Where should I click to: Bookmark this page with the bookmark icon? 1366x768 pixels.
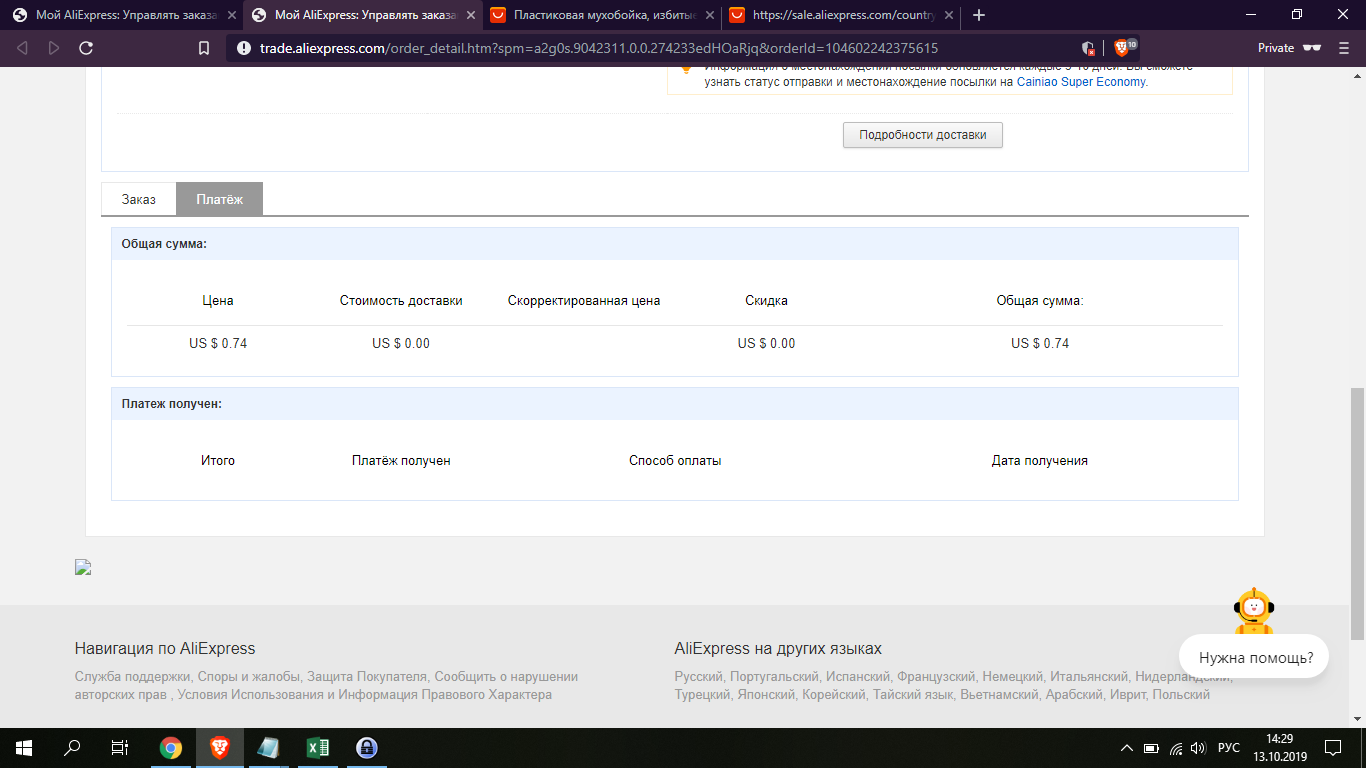click(x=204, y=48)
